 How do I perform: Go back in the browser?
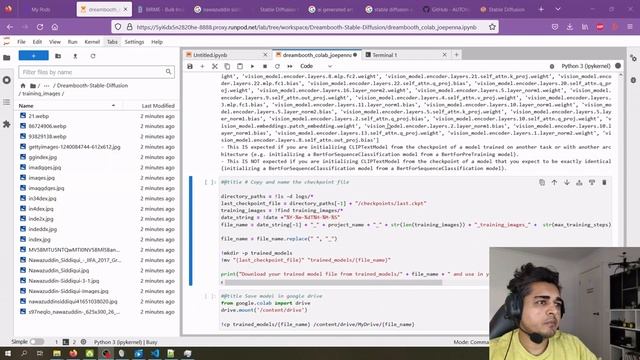coord(10,27)
